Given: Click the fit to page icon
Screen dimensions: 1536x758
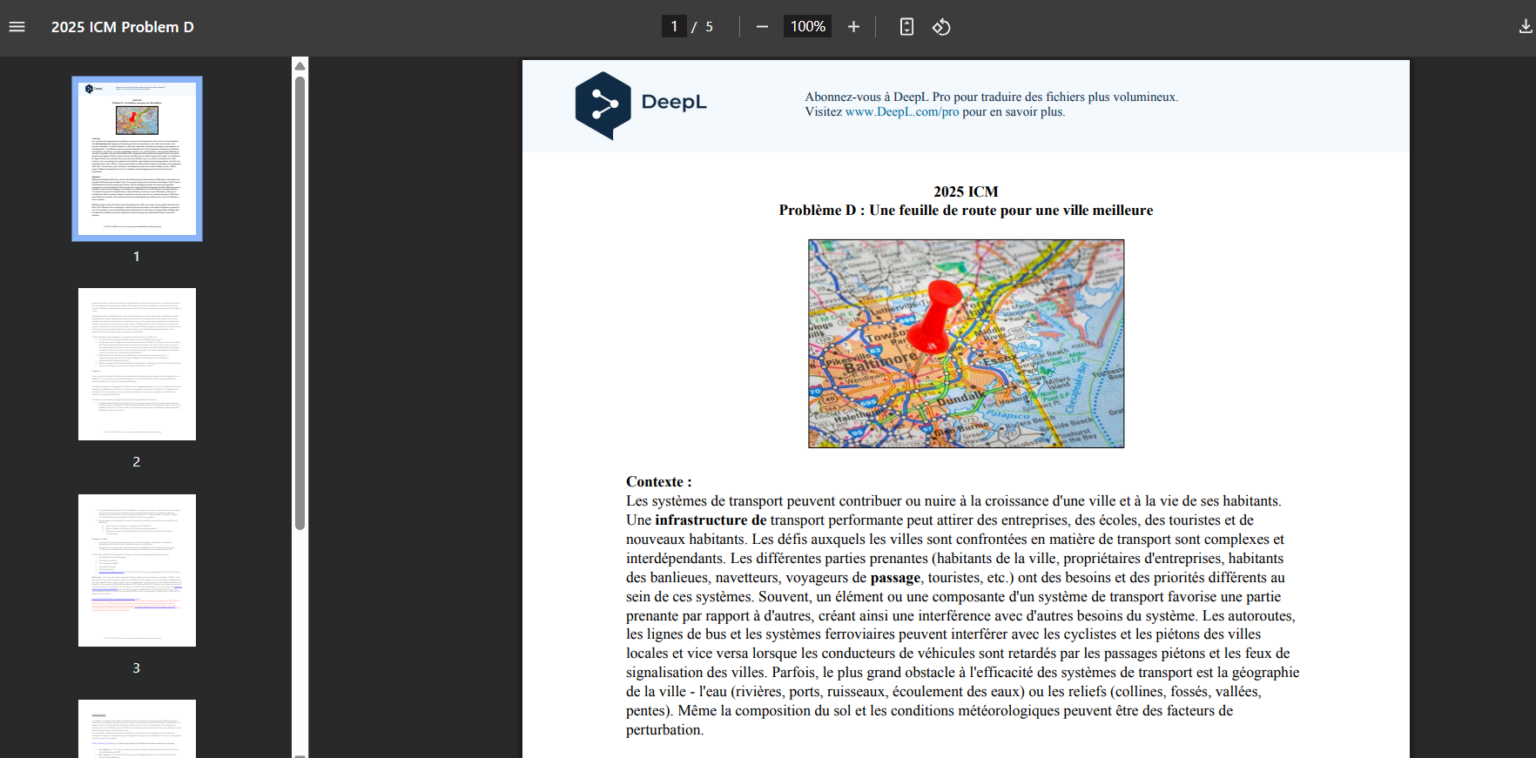Looking at the screenshot, I should [906, 27].
